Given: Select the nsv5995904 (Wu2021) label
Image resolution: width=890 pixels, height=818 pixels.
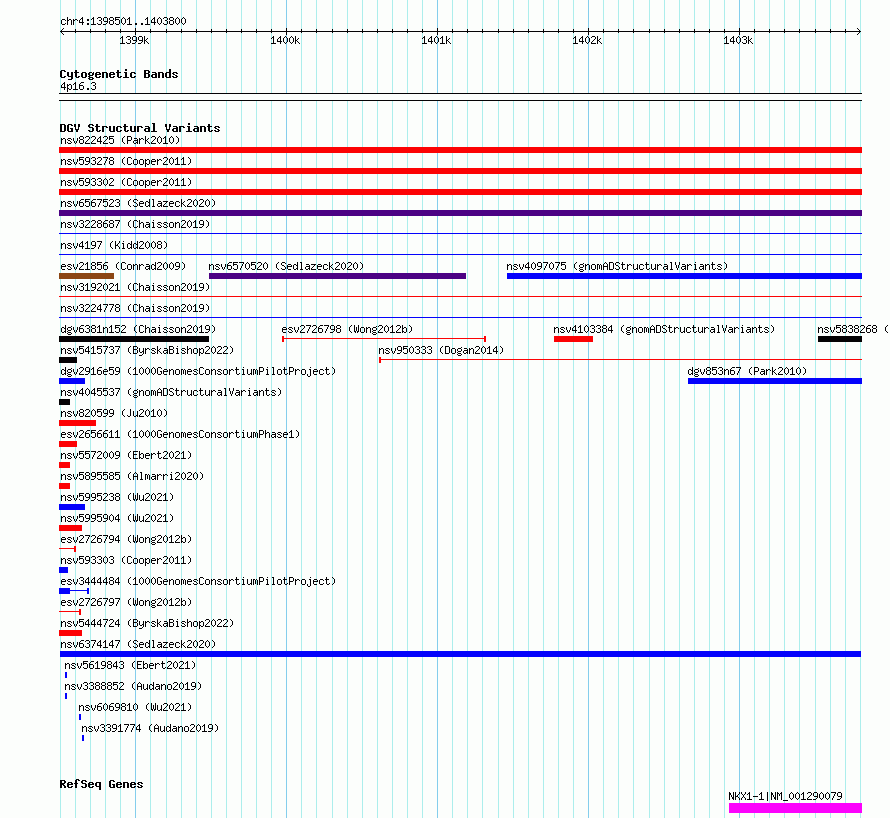Looking at the screenshot, I should pos(117,518).
